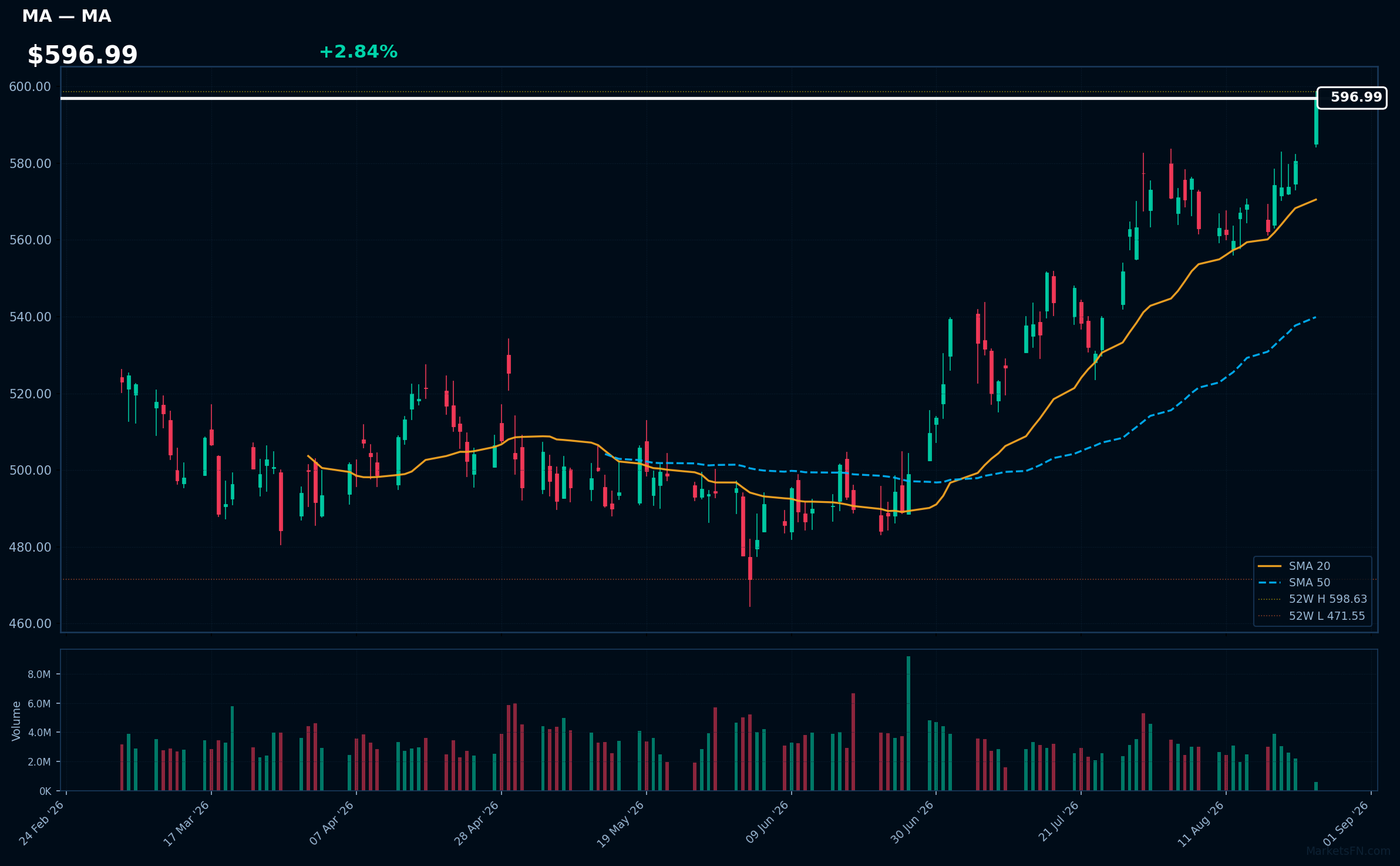This screenshot has width=1400, height=866.
Task: Click the 520.00 price axis label
Action: coord(30,394)
